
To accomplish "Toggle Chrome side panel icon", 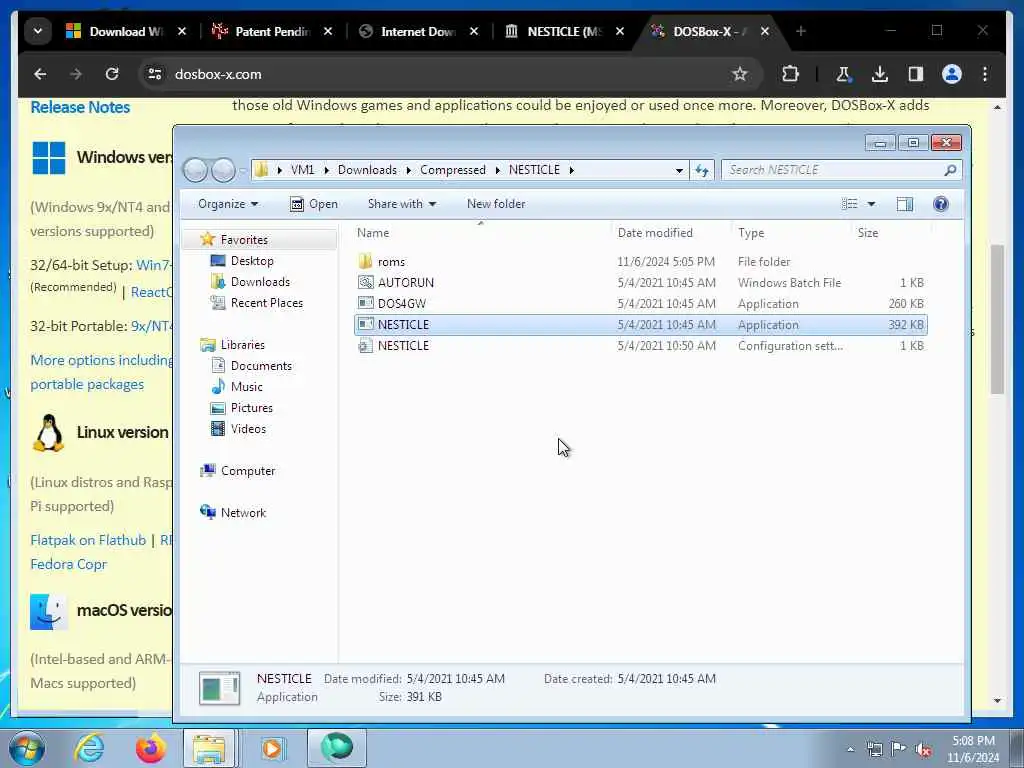I will pos(916,74).
